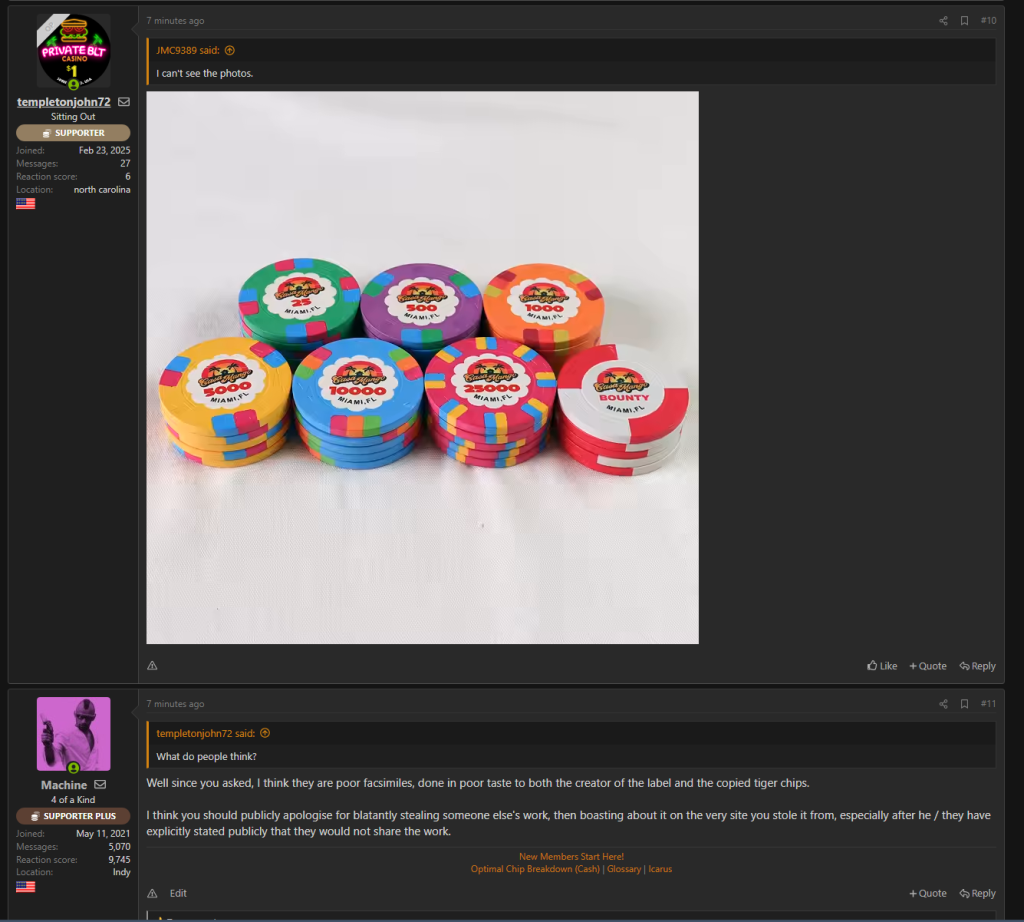Click Machine's 9,745 reaction score

tap(120, 860)
